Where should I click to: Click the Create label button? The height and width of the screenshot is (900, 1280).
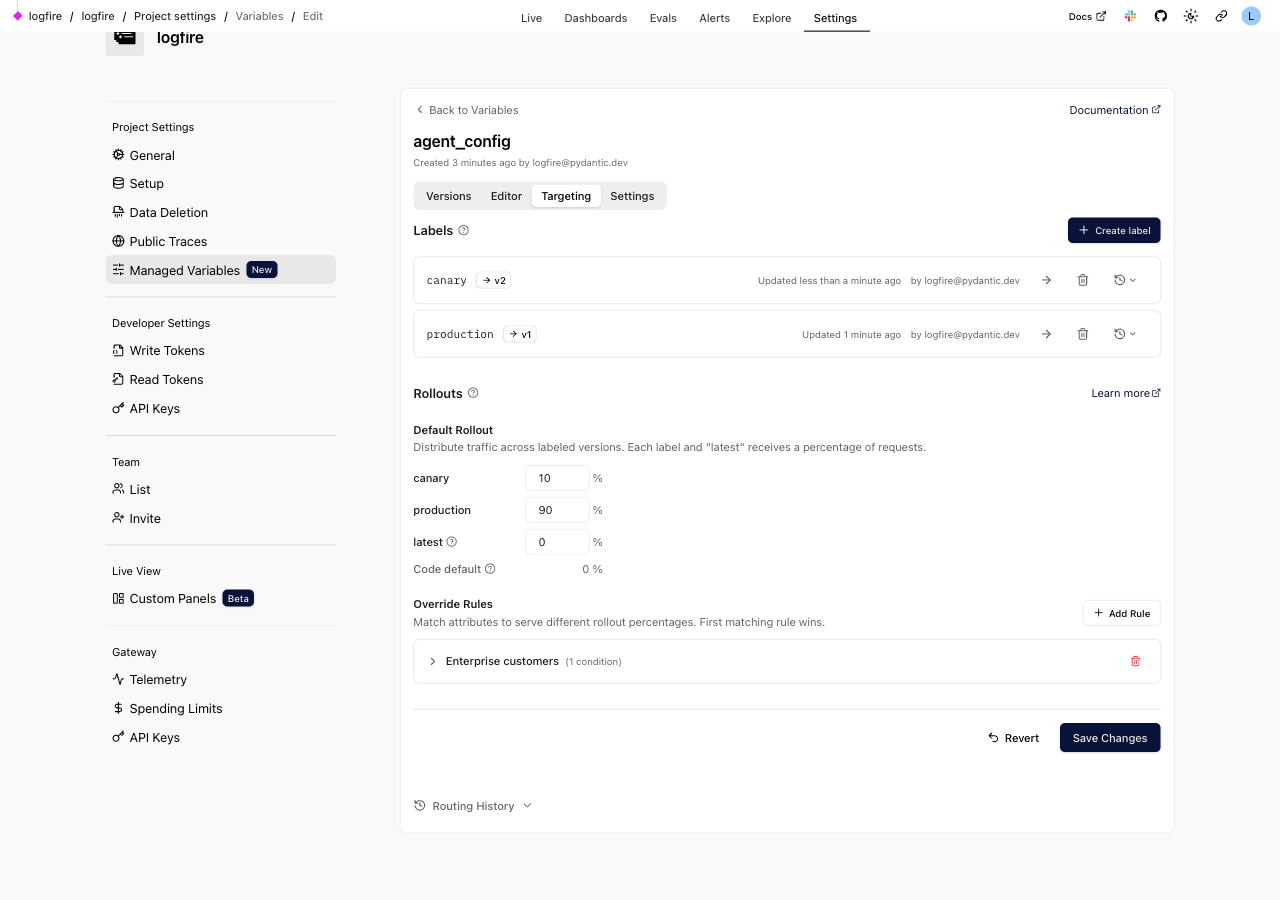tap(1113, 230)
